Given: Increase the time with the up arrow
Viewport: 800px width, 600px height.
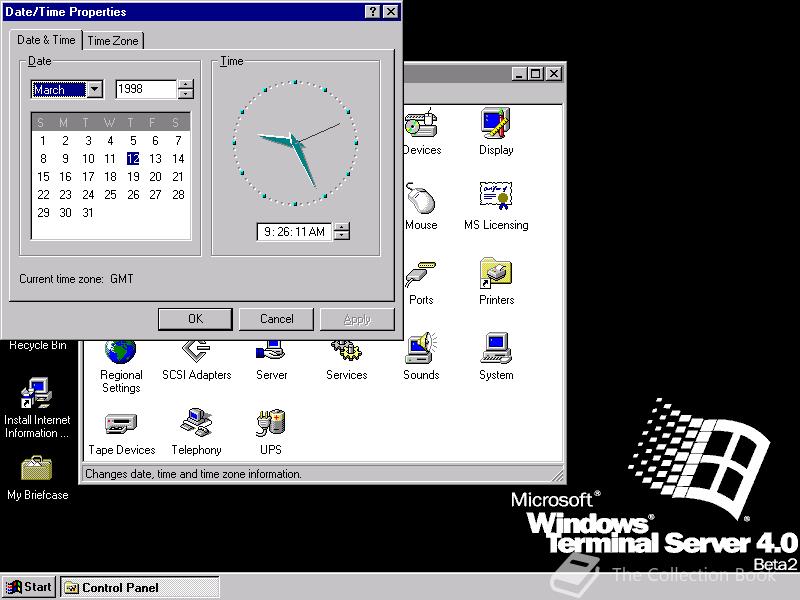Looking at the screenshot, I should (x=342, y=227).
